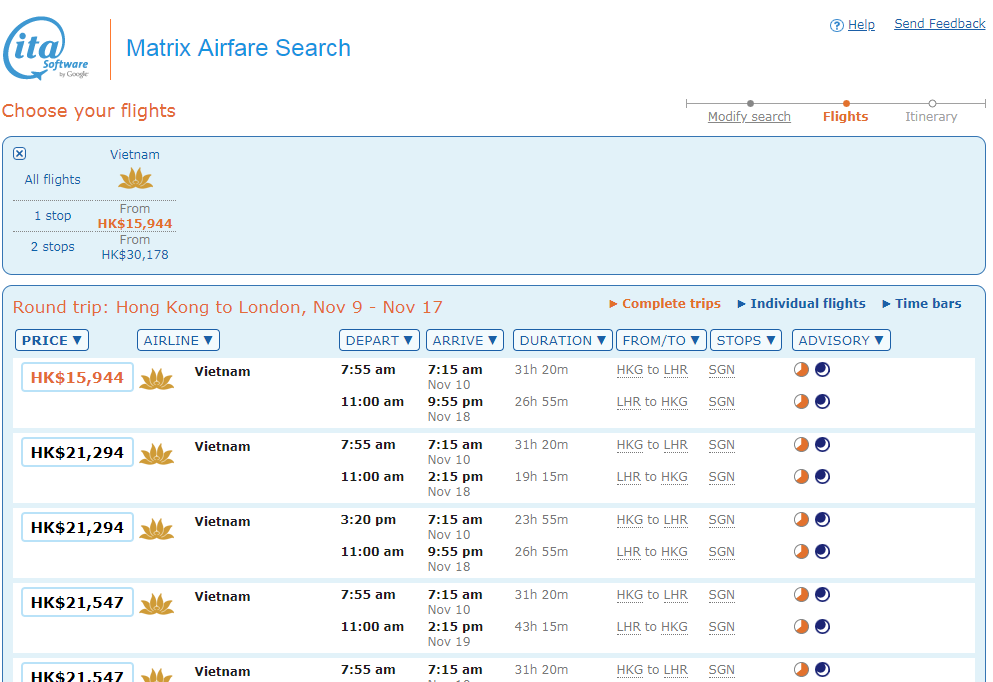The height and width of the screenshot is (682, 993).
Task: Click moon advisory icon on 43h 15m return row
Action: pyautogui.click(x=823, y=626)
